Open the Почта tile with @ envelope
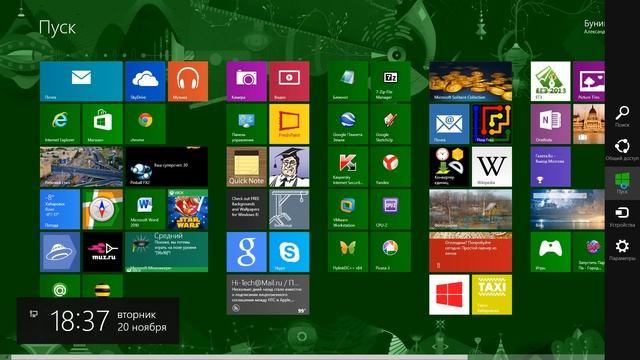The height and width of the screenshot is (360, 640). point(449,124)
